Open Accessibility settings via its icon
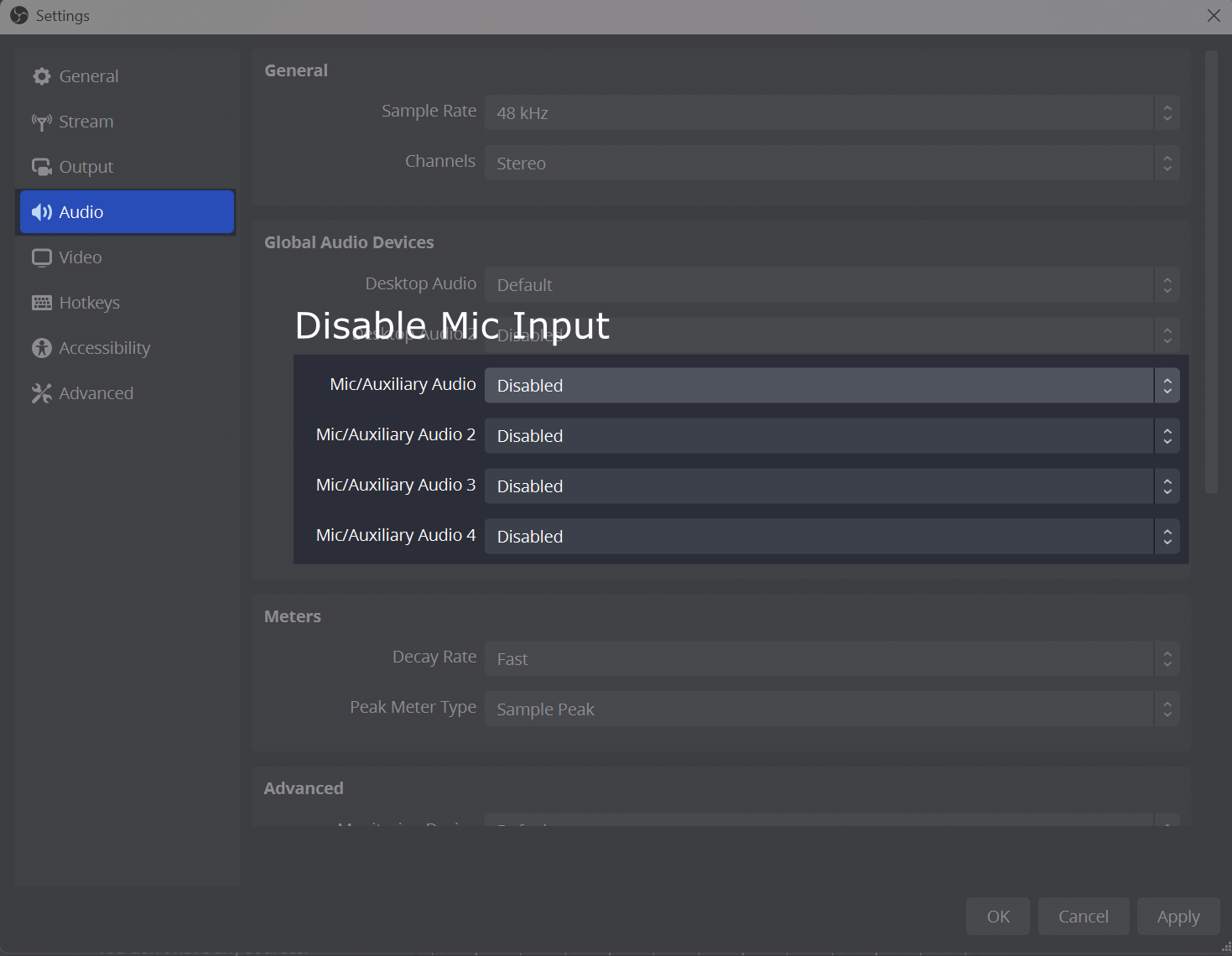This screenshot has width=1232, height=956. click(41, 347)
